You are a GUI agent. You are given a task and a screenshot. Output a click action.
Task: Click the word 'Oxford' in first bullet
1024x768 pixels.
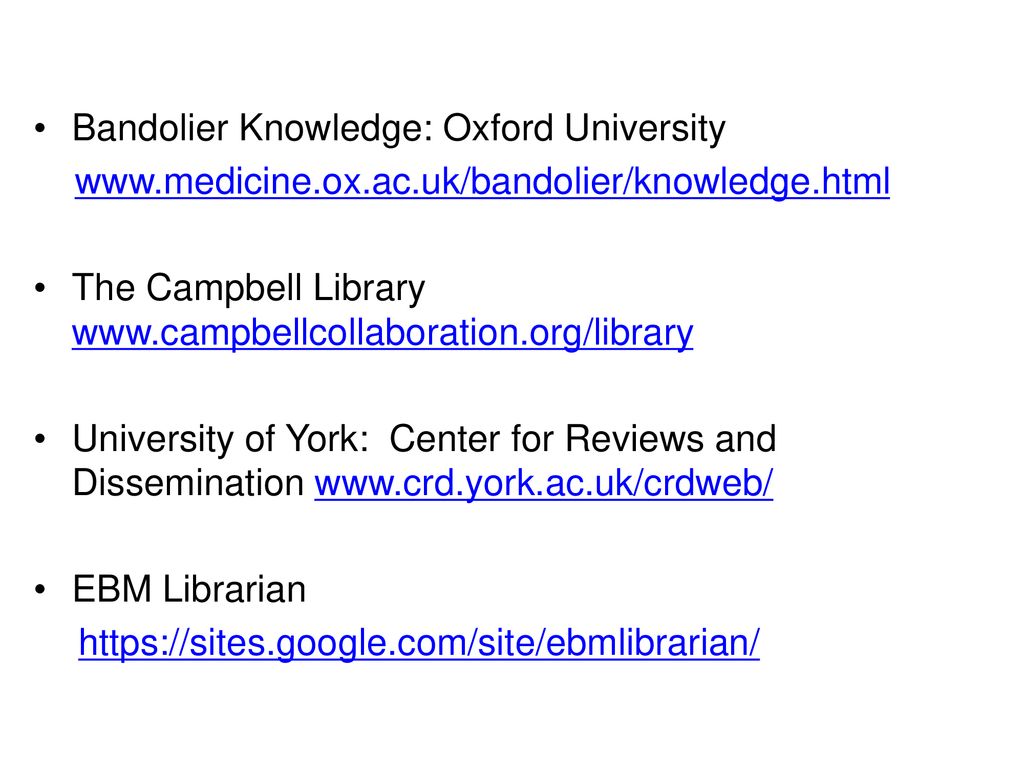[498, 128]
